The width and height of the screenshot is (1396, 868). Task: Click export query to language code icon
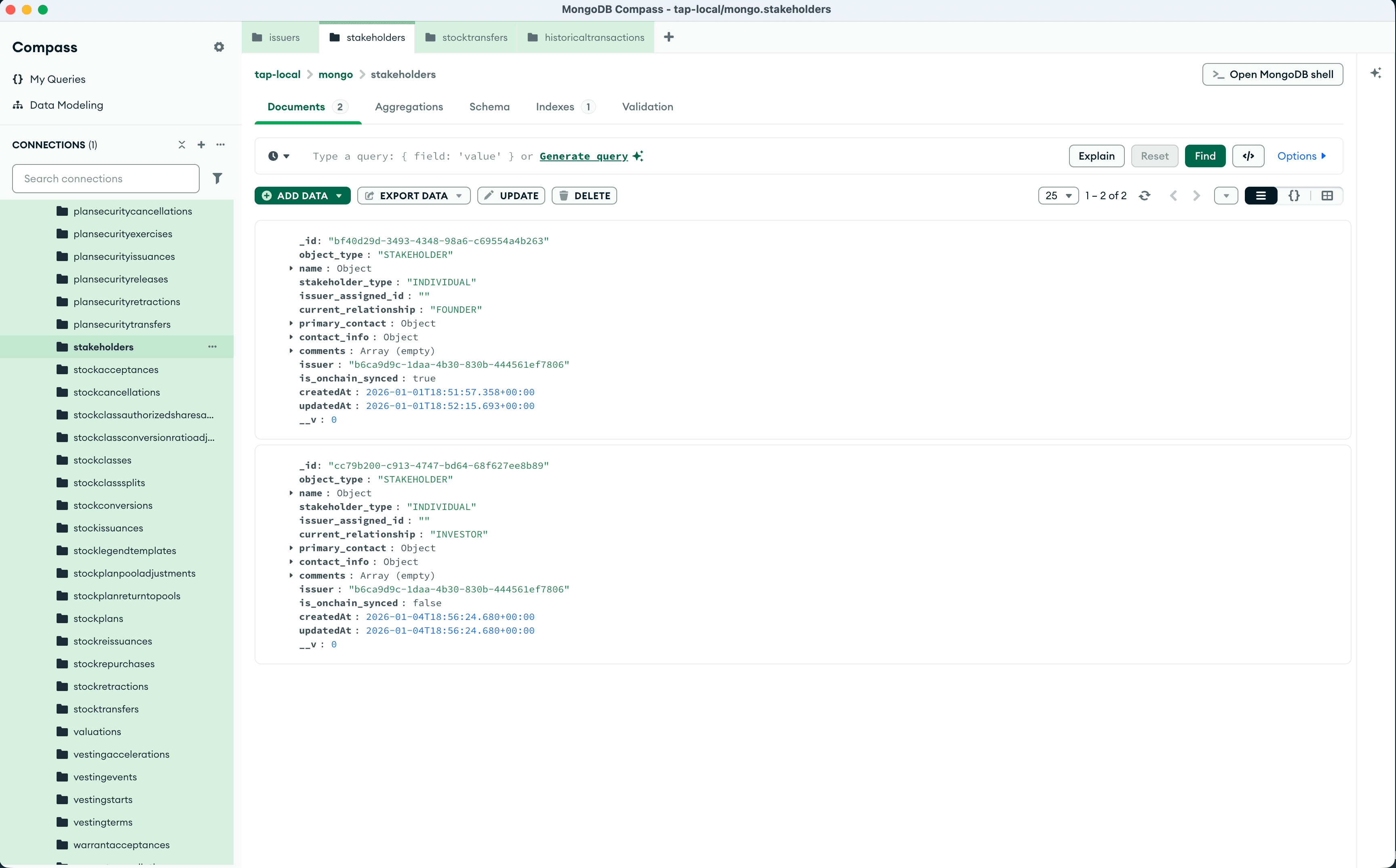pos(1248,156)
